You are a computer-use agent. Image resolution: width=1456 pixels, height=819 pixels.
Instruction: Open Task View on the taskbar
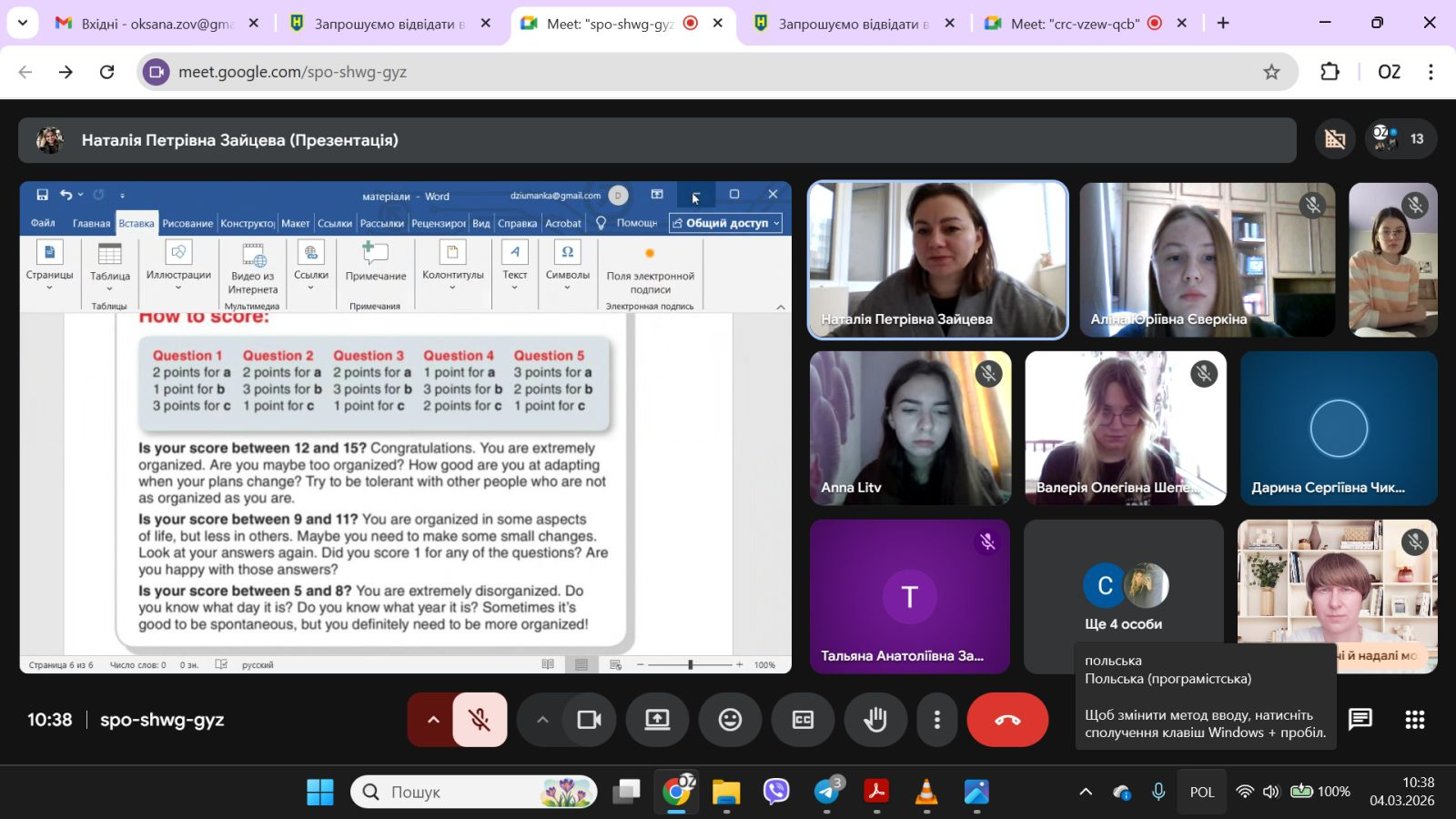point(626,793)
